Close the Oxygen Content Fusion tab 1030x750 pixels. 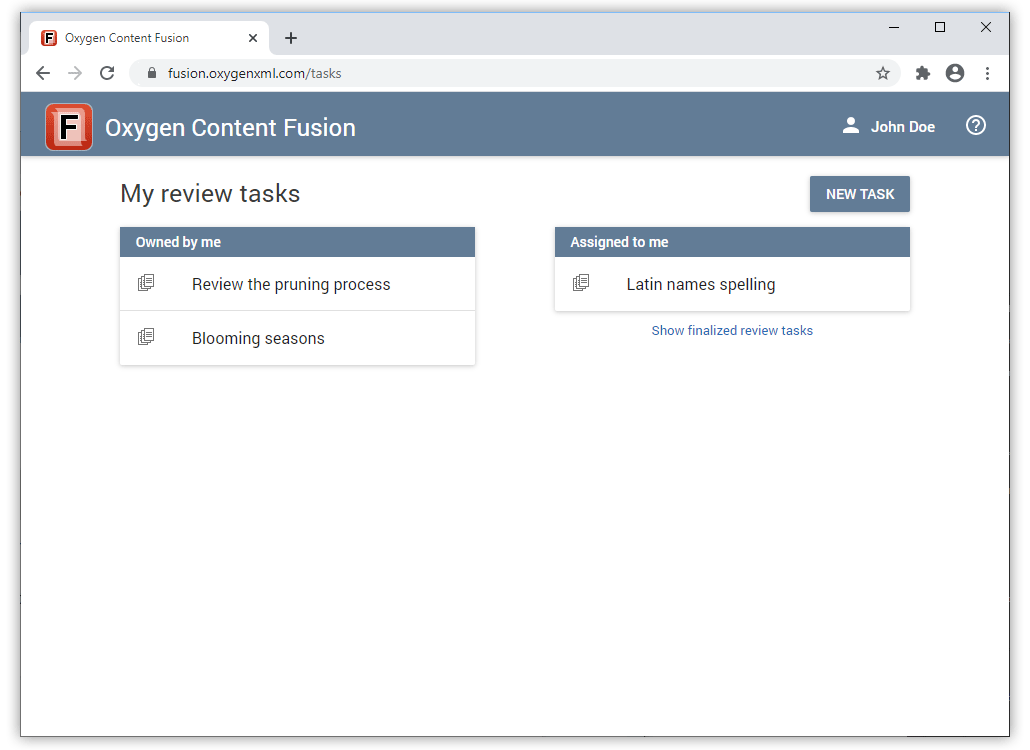pyautogui.click(x=253, y=38)
